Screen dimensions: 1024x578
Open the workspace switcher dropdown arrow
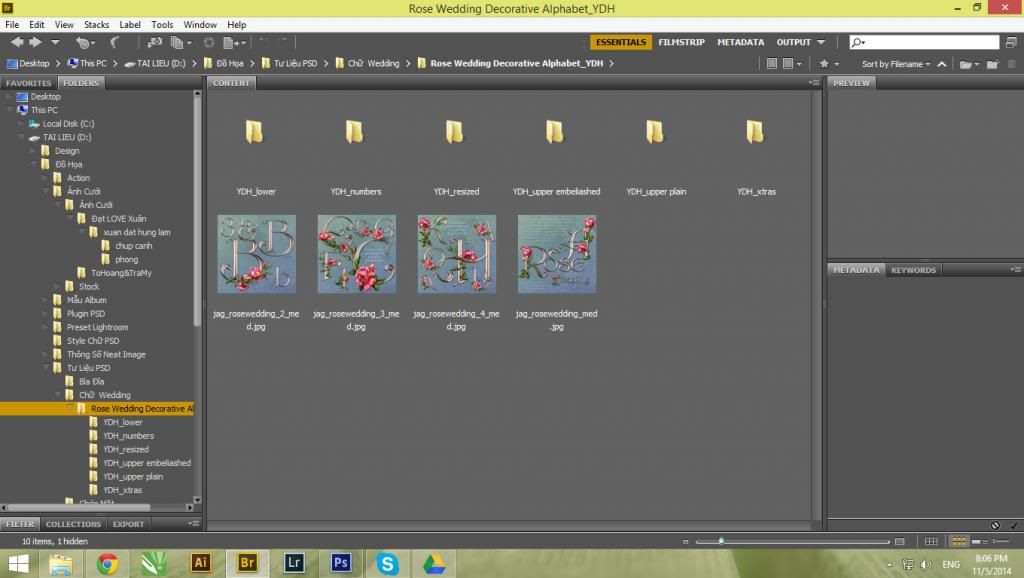click(x=821, y=42)
